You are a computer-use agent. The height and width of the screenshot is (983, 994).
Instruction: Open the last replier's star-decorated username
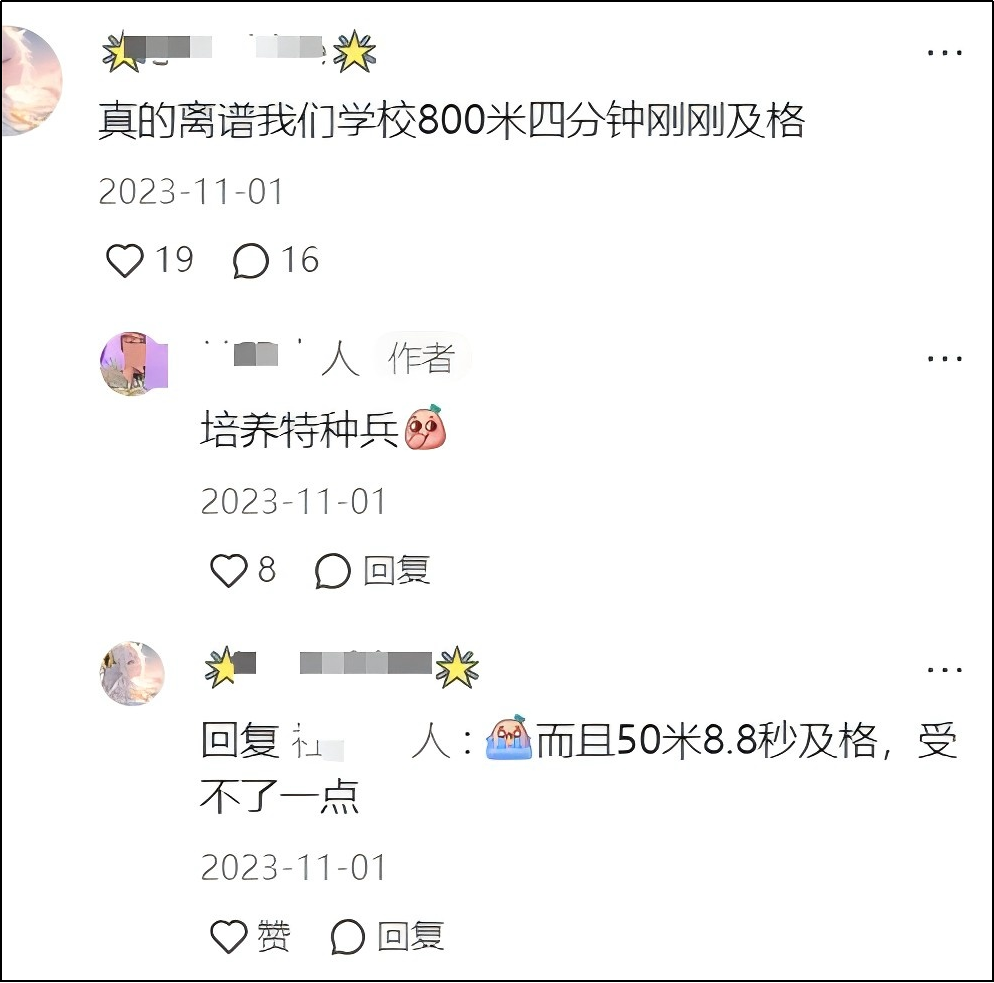(342, 667)
